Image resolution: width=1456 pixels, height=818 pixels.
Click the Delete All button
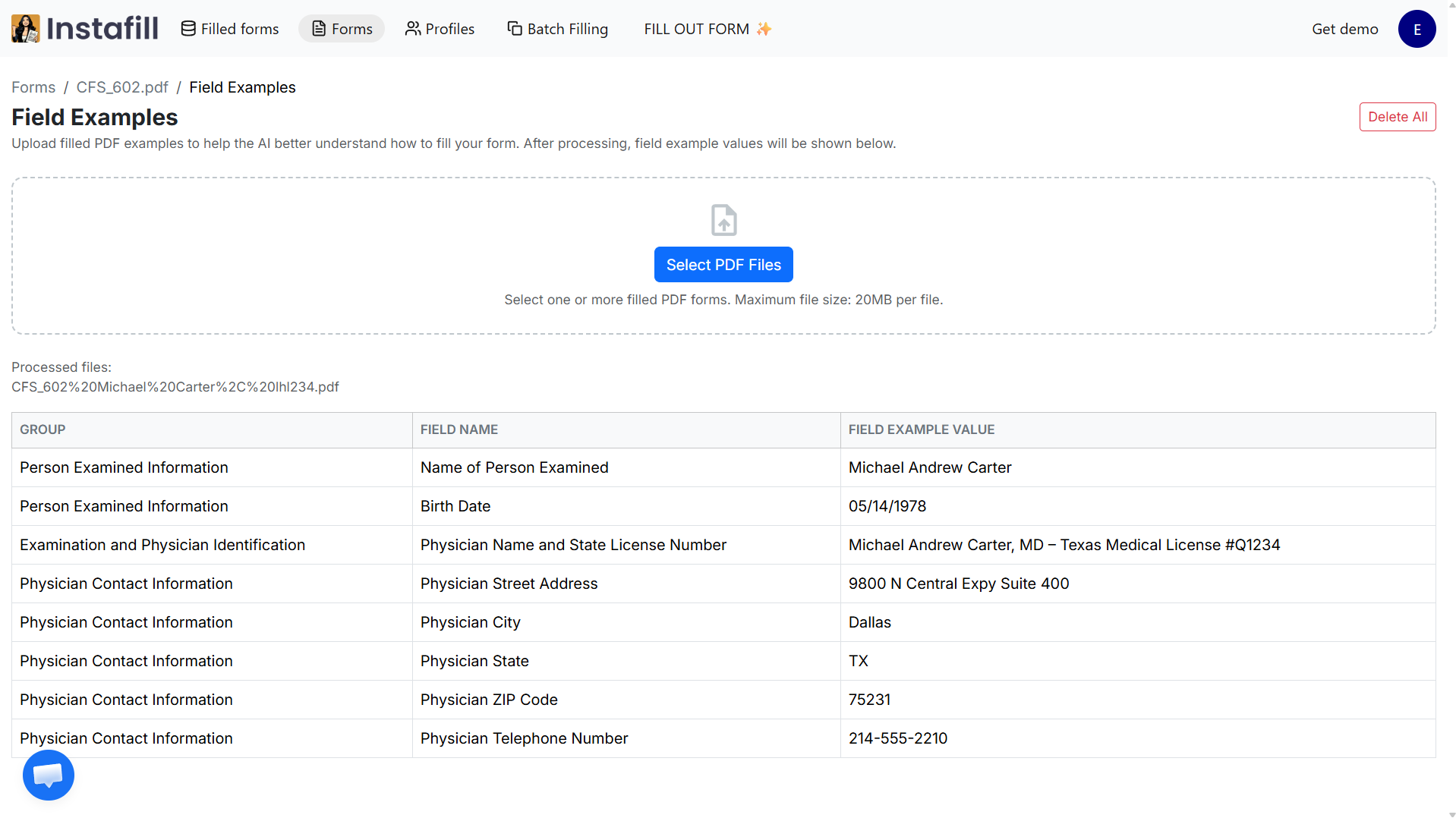[1397, 117]
